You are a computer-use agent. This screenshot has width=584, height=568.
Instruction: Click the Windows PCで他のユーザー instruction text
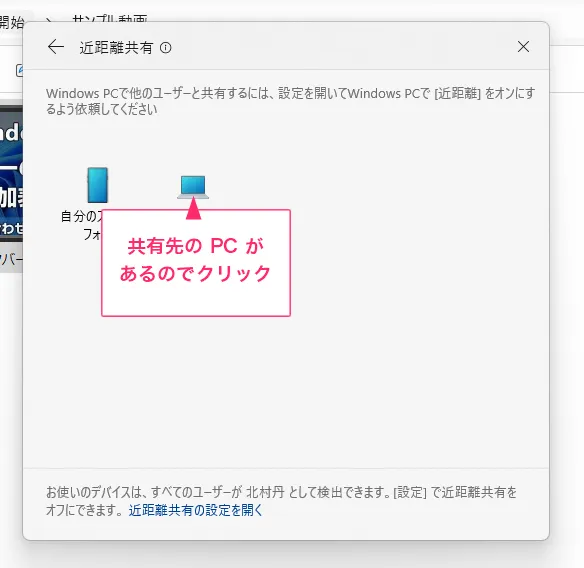click(291, 101)
